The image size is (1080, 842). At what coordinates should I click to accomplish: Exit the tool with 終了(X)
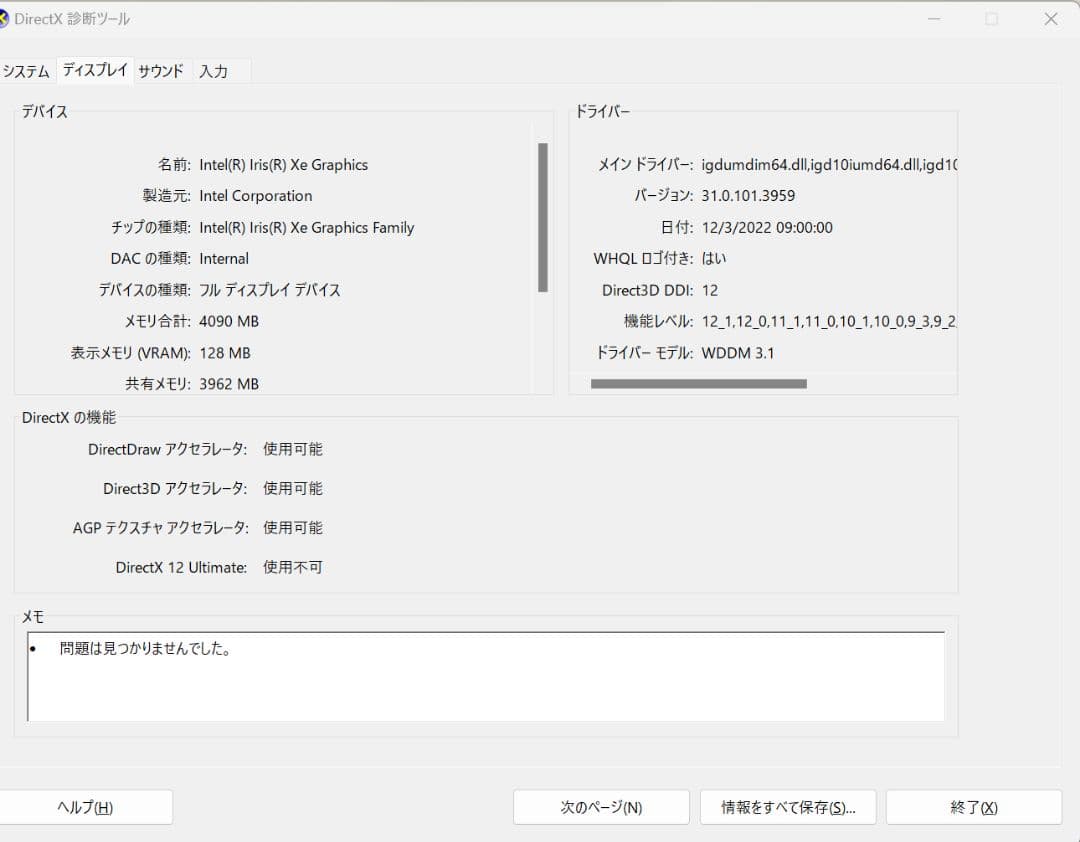973,807
